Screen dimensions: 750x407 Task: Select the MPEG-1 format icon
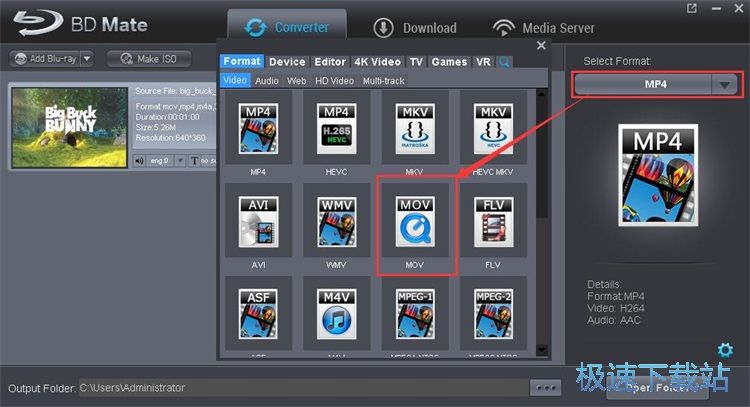[415, 314]
